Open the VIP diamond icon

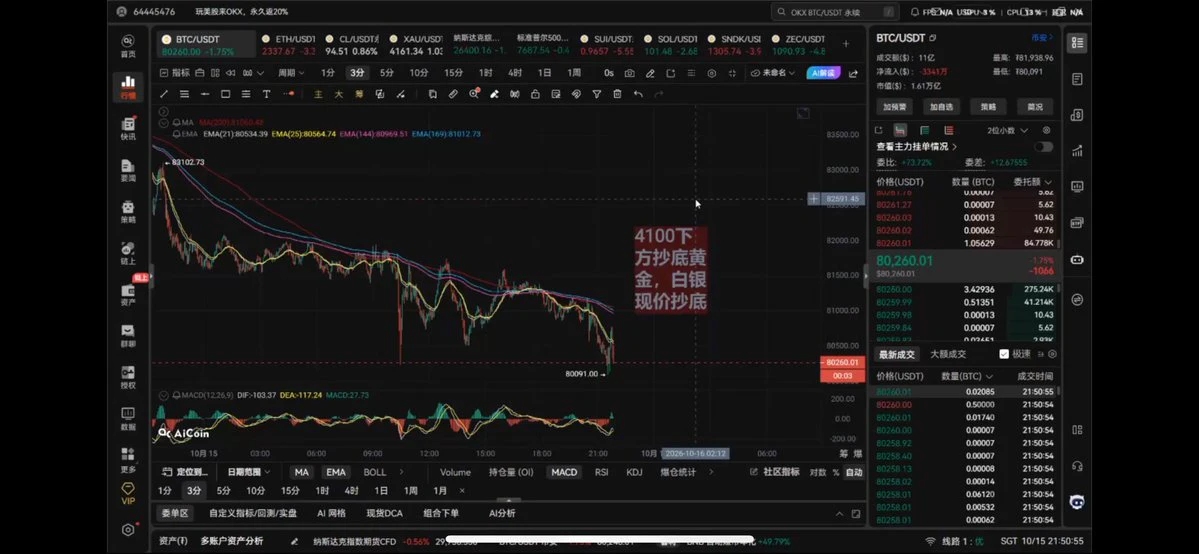[128, 493]
